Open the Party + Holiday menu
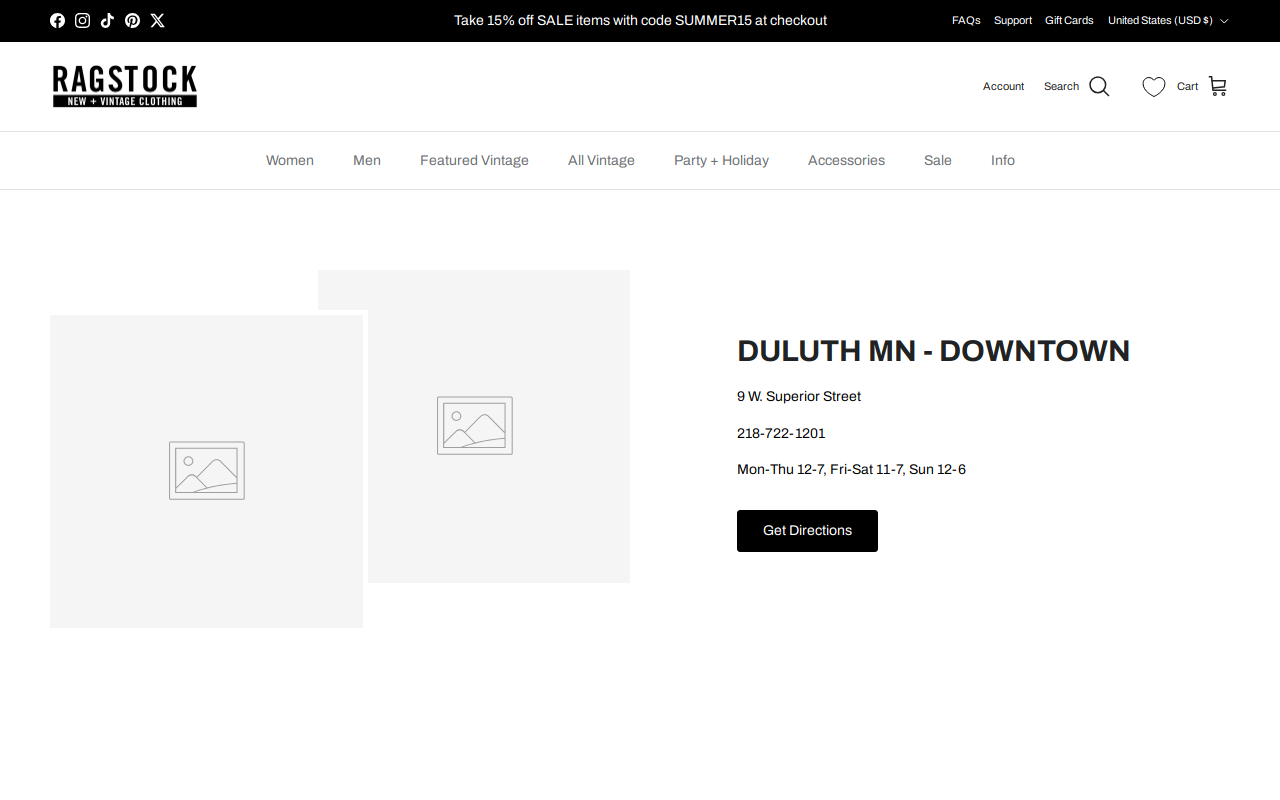 point(721,160)
